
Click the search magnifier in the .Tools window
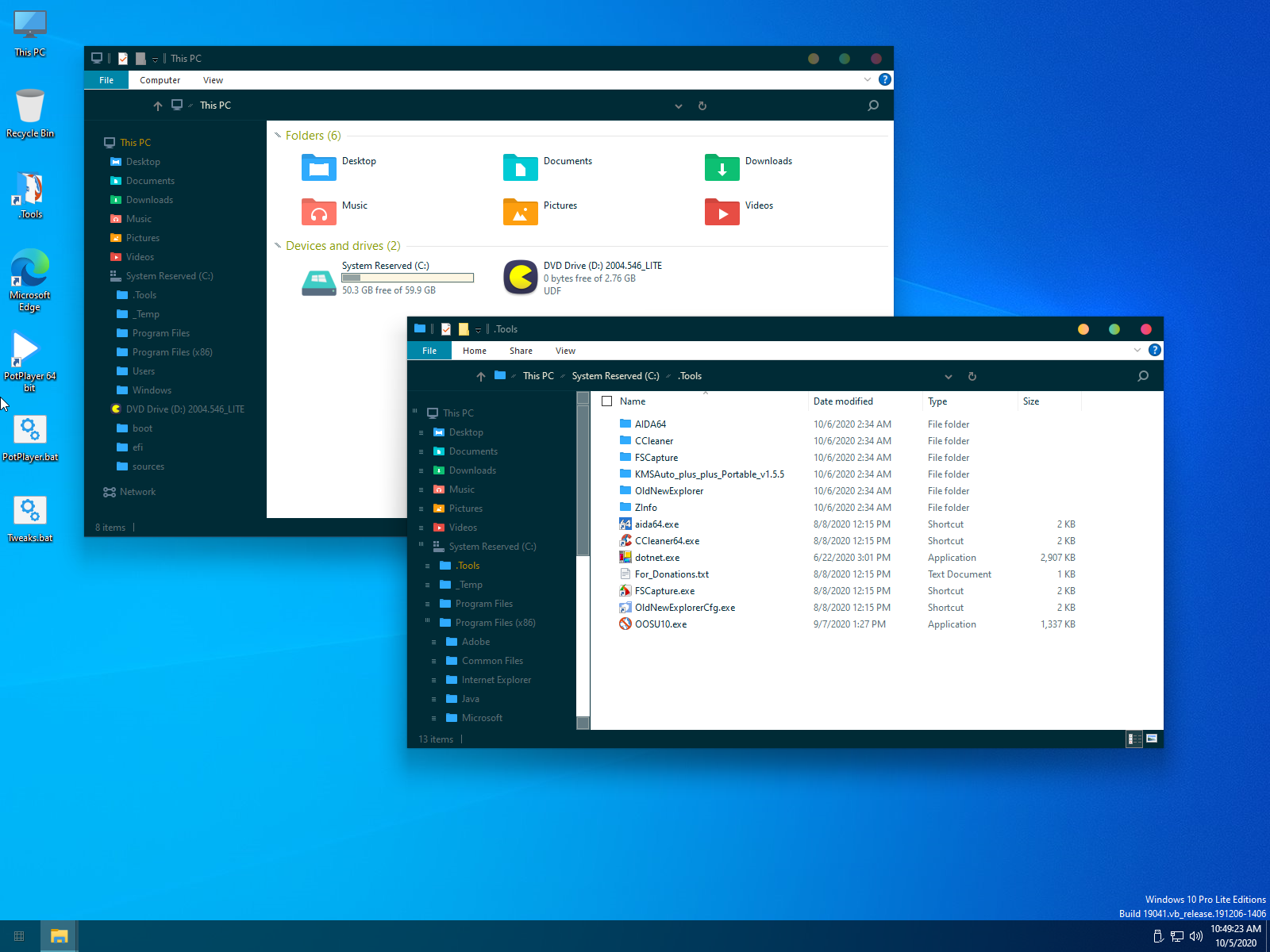[x=1143, y=375]
